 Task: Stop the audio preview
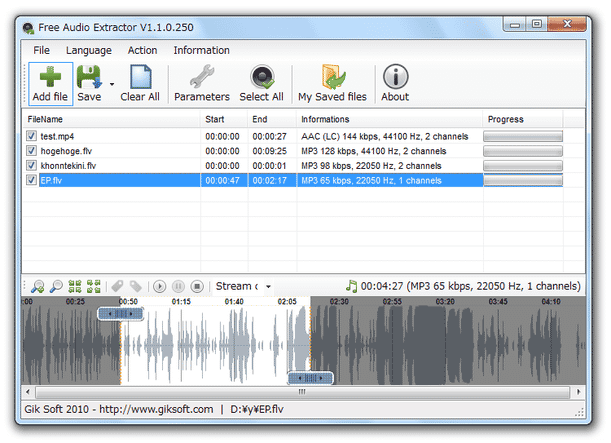(x=197, y=287)
